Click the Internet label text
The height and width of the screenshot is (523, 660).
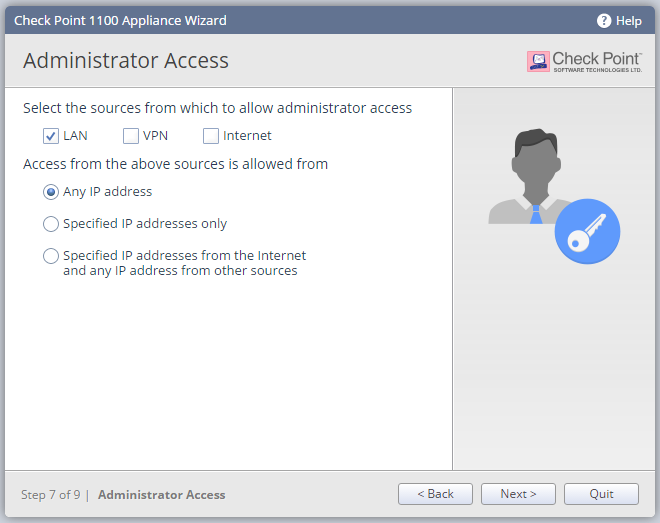247,135
